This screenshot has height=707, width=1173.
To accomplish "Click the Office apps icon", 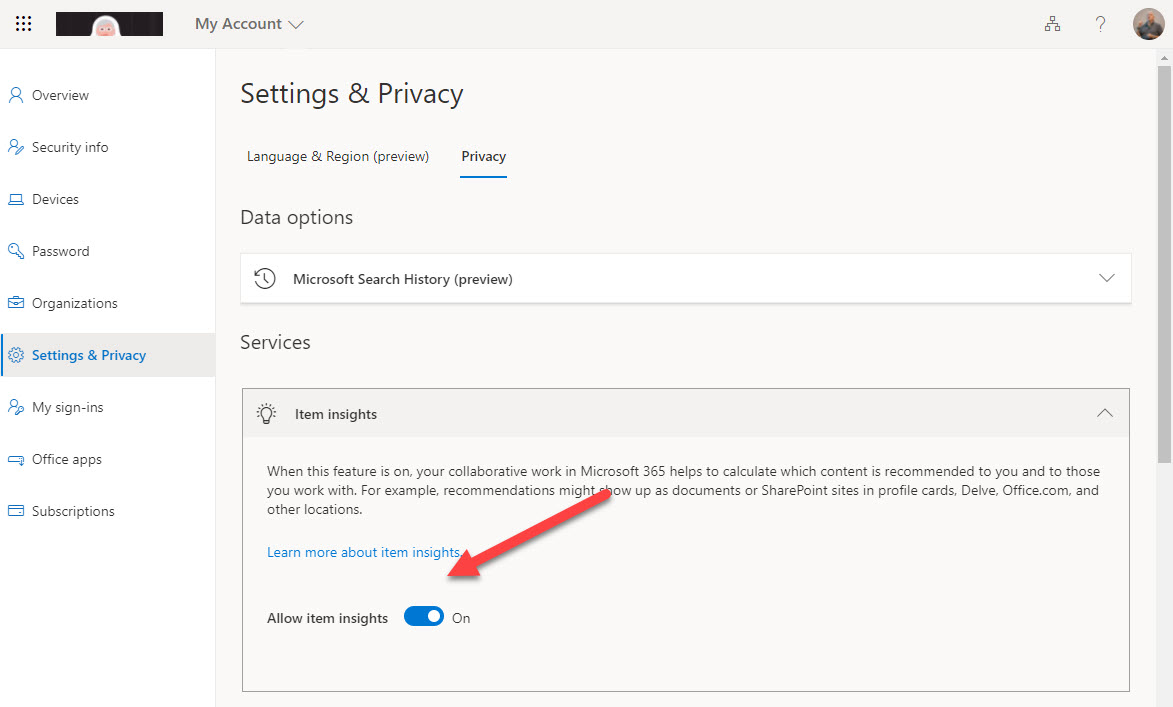I will coord(16,459).
